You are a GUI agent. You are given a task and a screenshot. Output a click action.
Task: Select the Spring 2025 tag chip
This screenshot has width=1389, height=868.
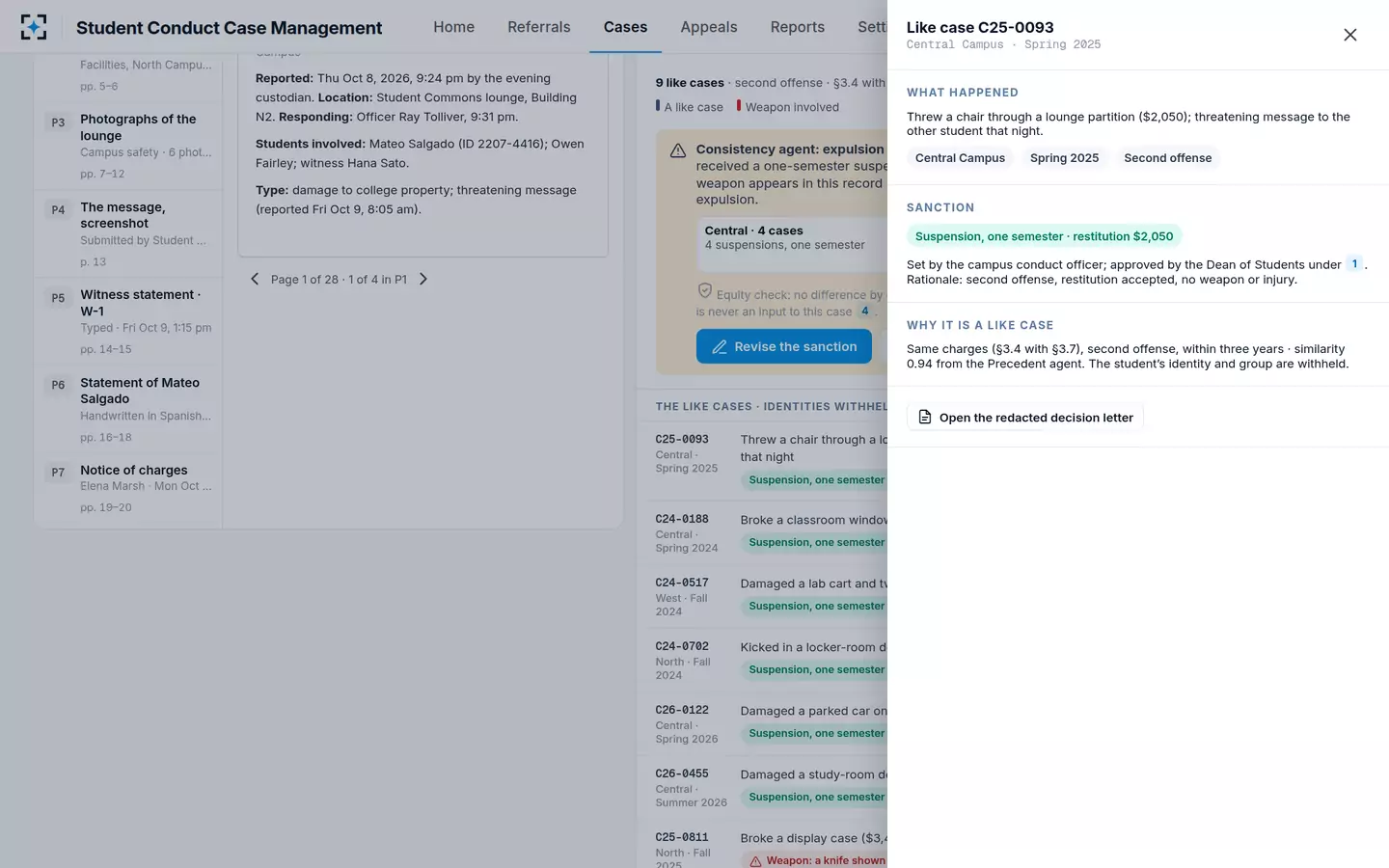coord(1064,158)
